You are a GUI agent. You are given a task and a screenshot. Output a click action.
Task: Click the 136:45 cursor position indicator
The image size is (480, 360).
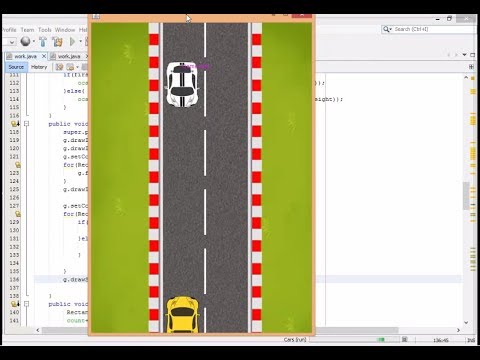[x=441, y=340]
